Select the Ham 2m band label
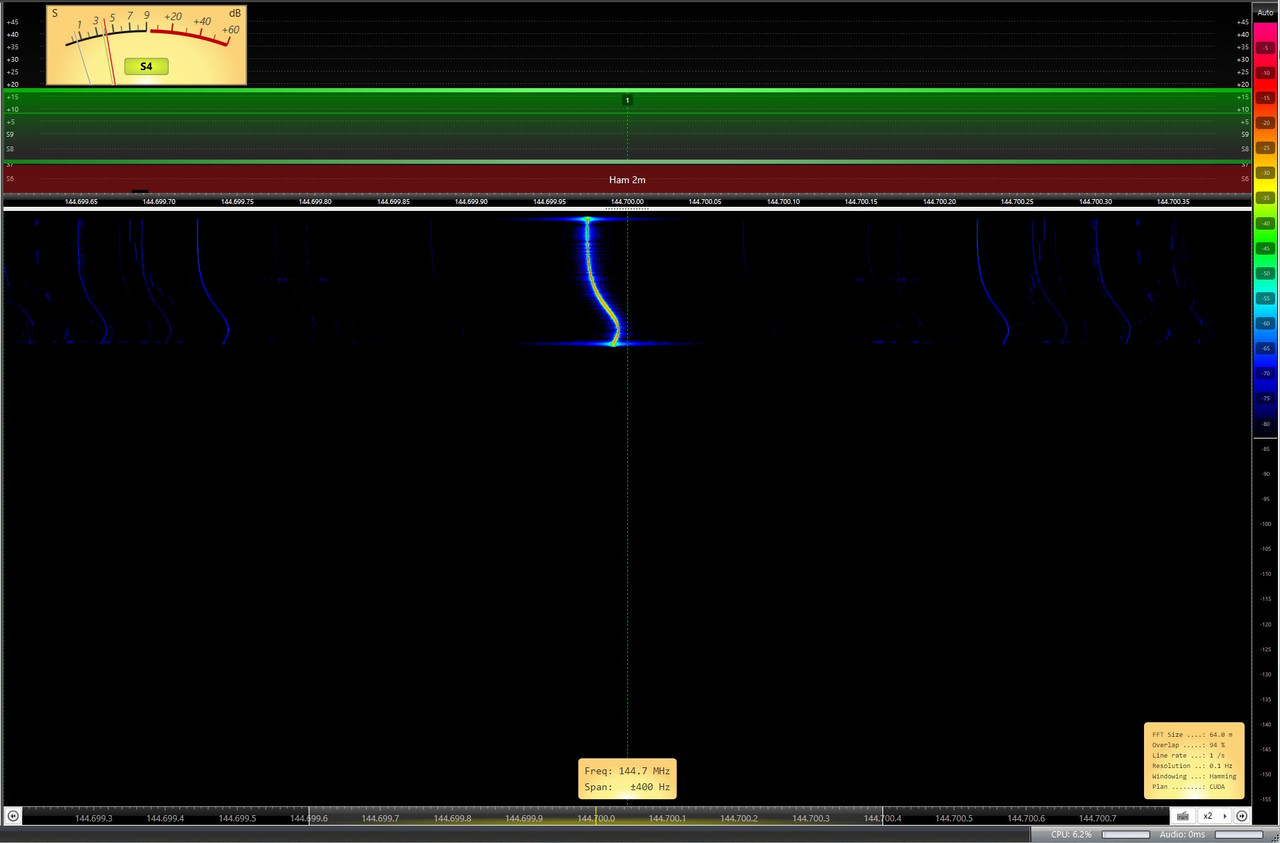1280x843 pixels. 627,179
